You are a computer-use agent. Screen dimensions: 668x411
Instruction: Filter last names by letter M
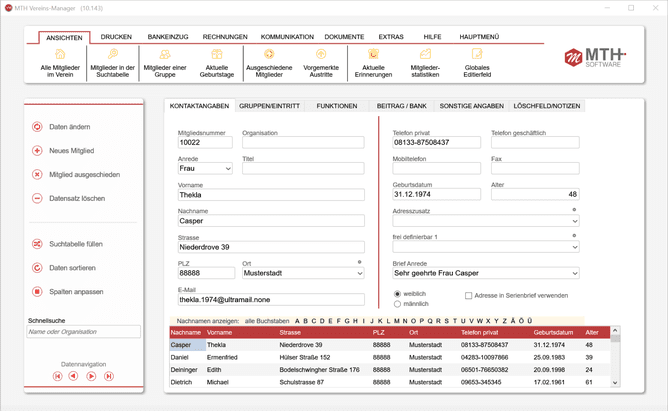click(397, 321)
